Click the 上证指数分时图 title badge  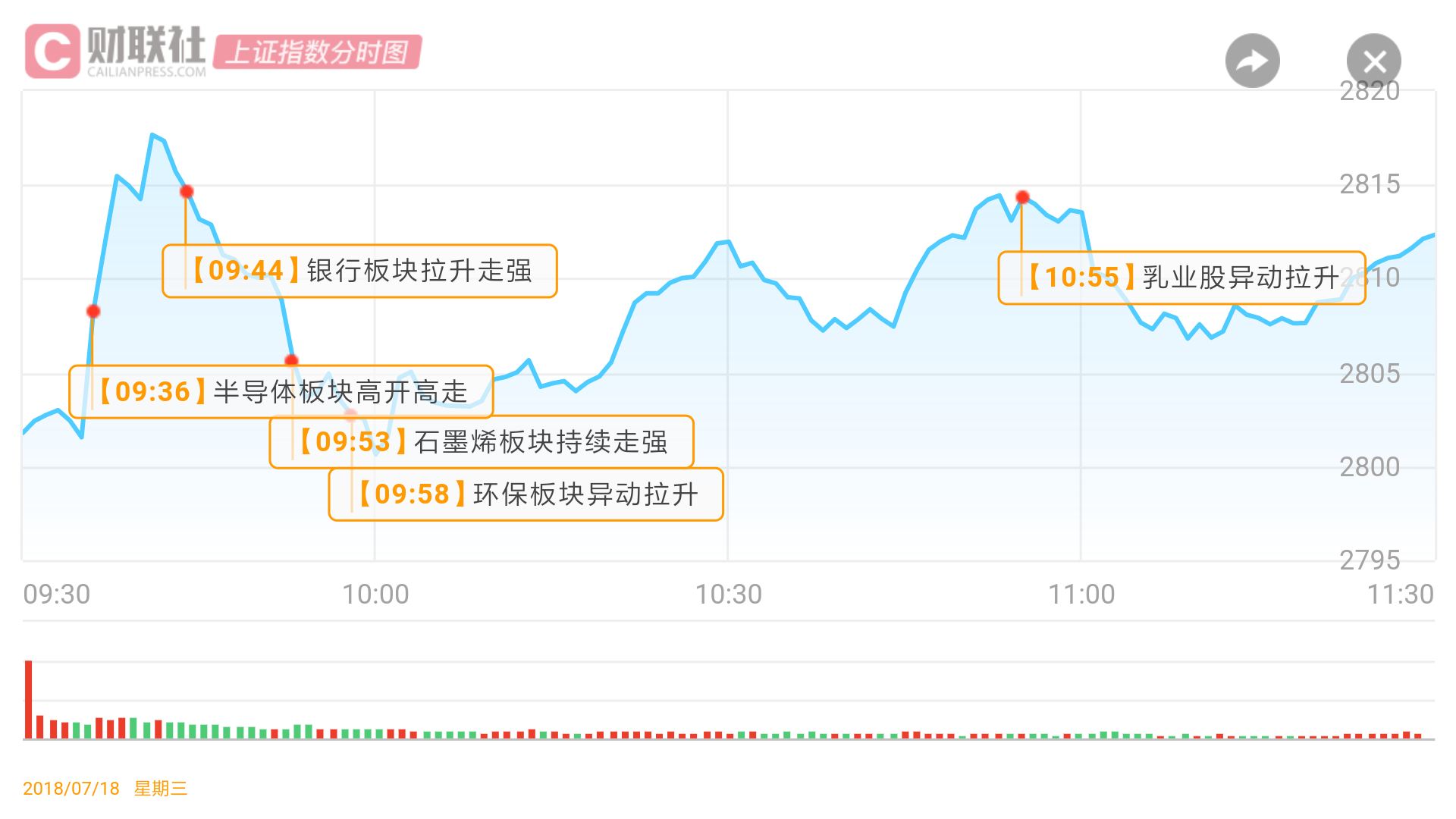[317, 52]
